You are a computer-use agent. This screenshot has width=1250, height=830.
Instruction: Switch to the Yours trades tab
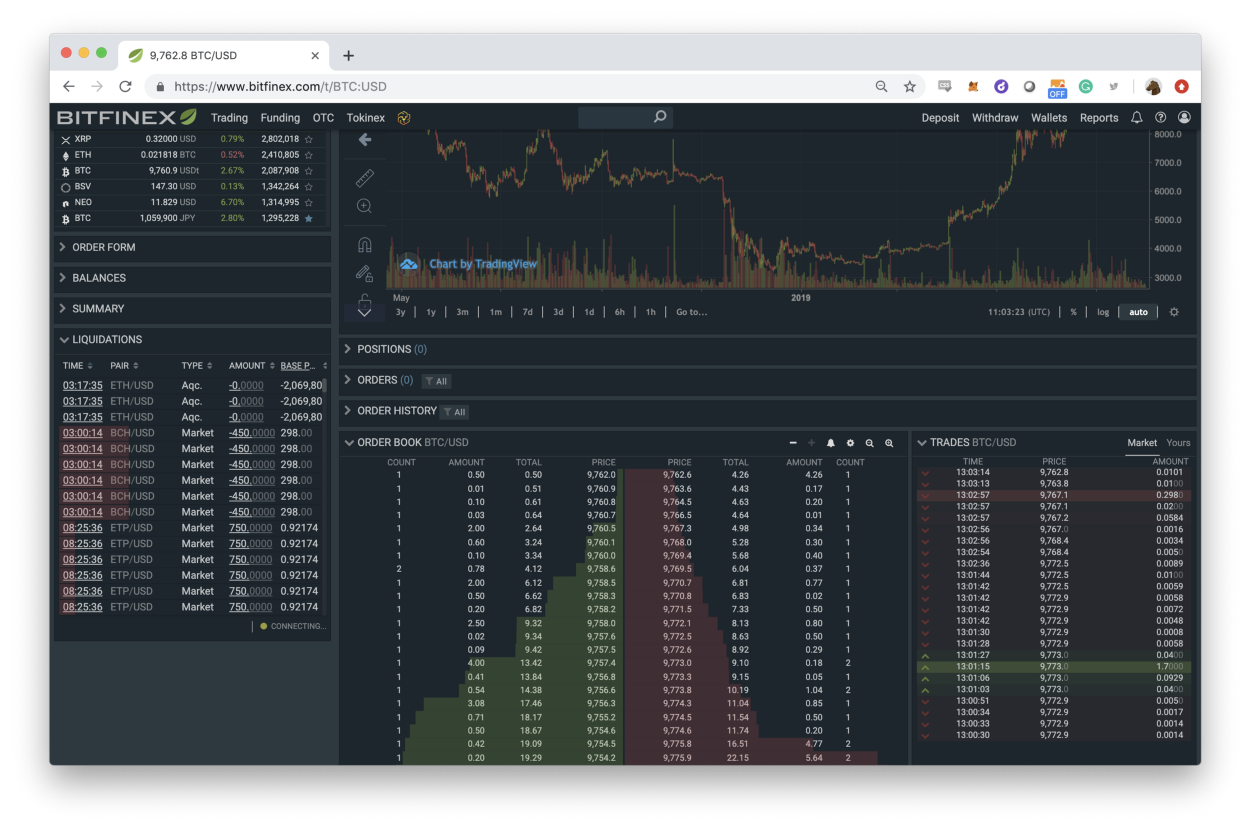coord(1178,443)
